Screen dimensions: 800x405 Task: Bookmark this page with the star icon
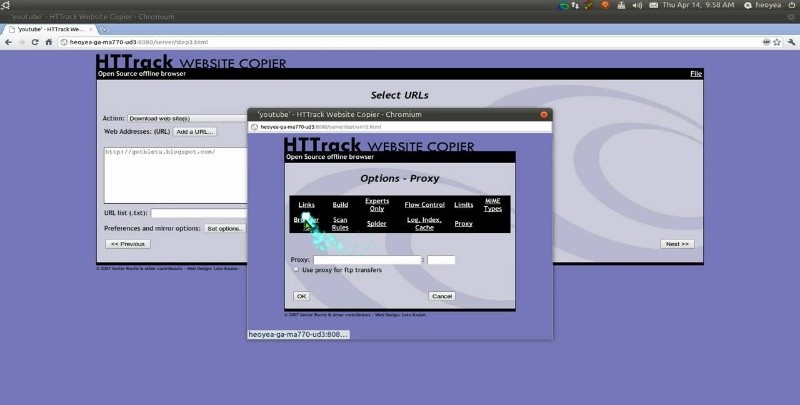(777, 42)
